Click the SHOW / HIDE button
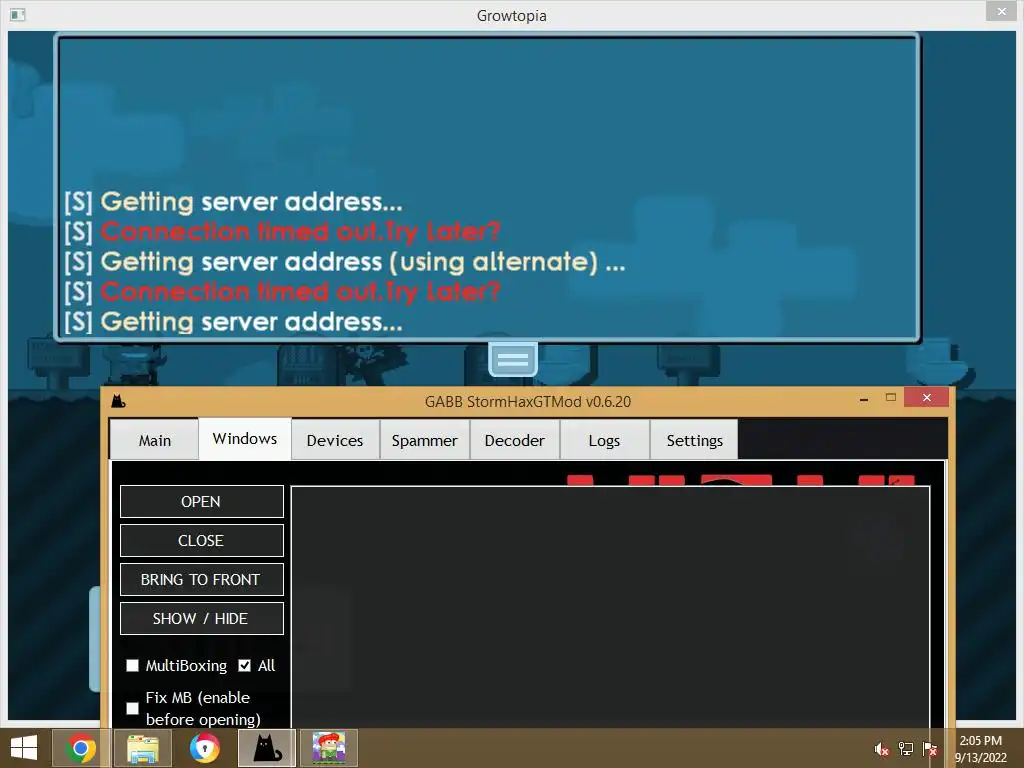Image resolution: width=1024 pixels, height=768 pixels. [201, 618]
